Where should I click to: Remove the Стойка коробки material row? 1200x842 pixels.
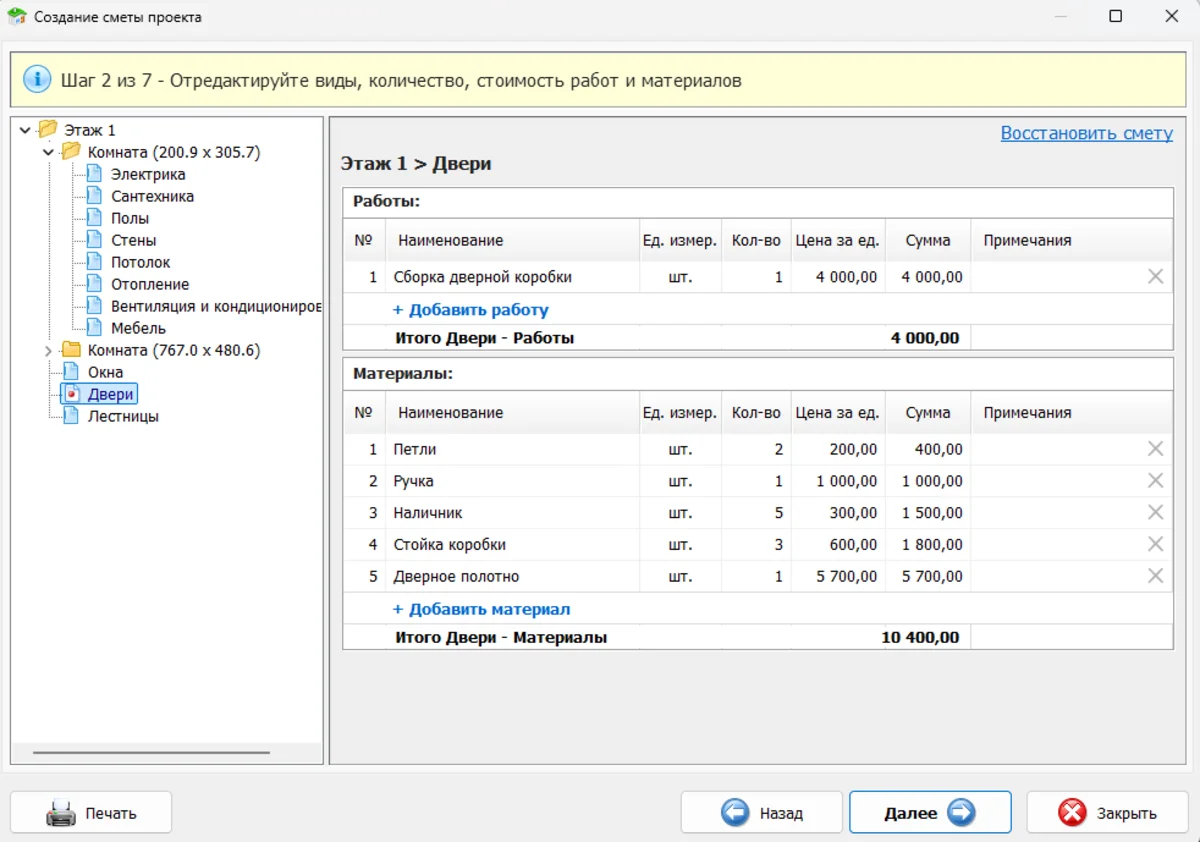[x=1155, y=545]
